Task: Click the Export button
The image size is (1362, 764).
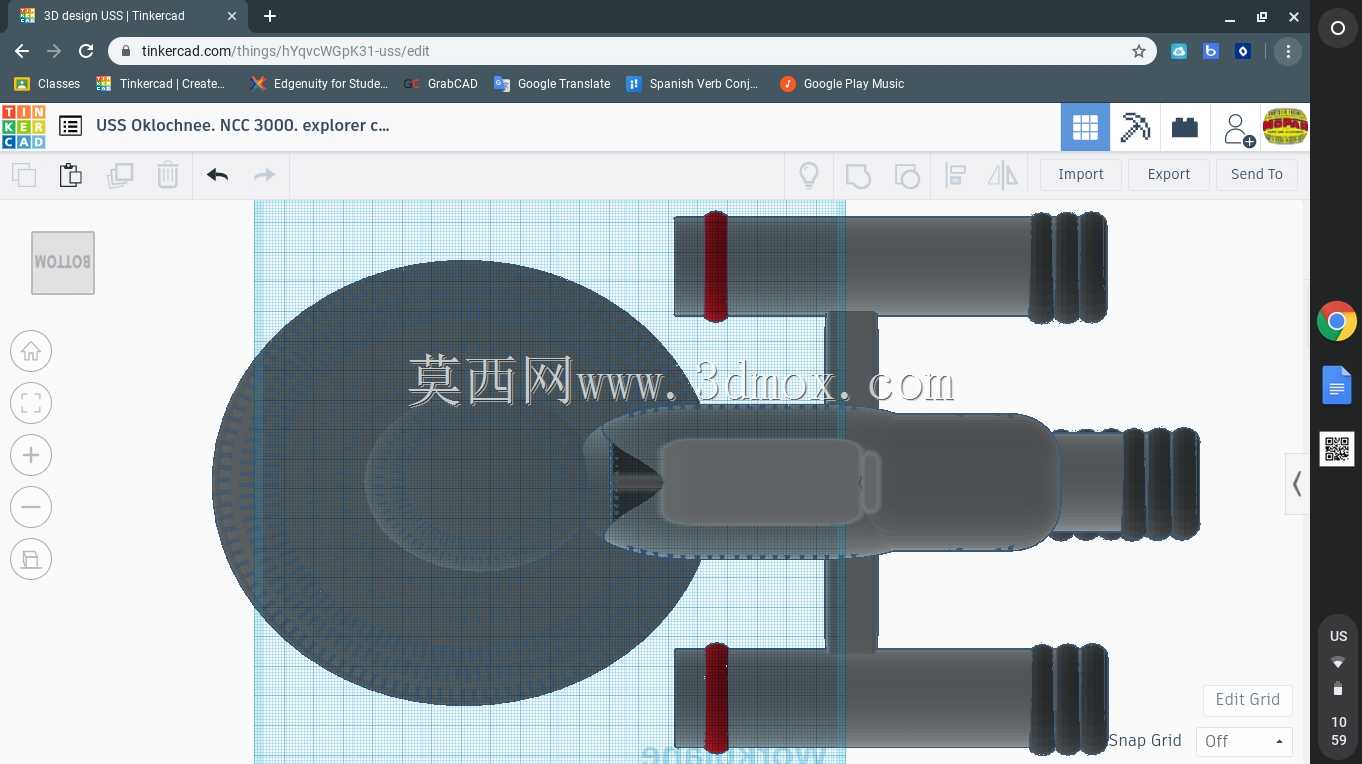Action: click(1169, 174)
